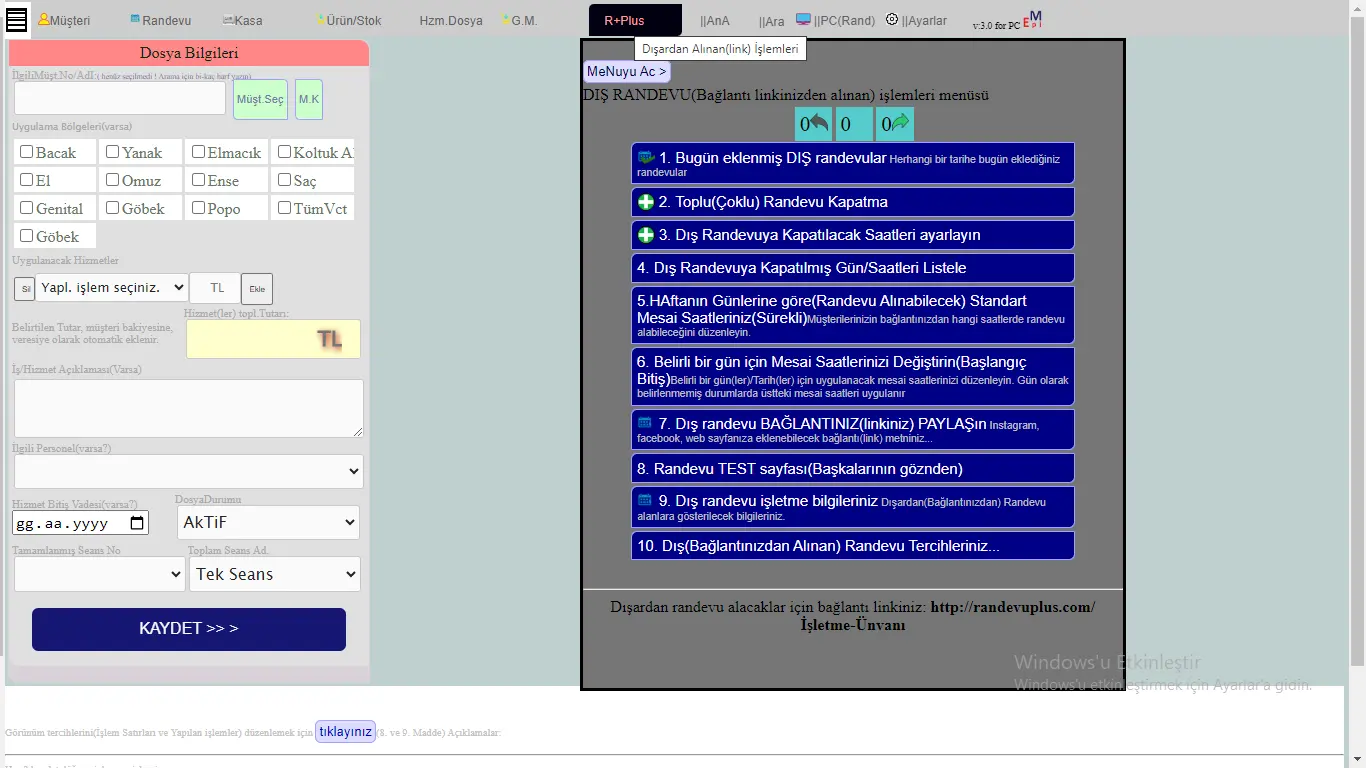This screenshot has height=768, width=1366.
Task: Click the person icon beside Müşteri
Action: [x=43, y=19]
